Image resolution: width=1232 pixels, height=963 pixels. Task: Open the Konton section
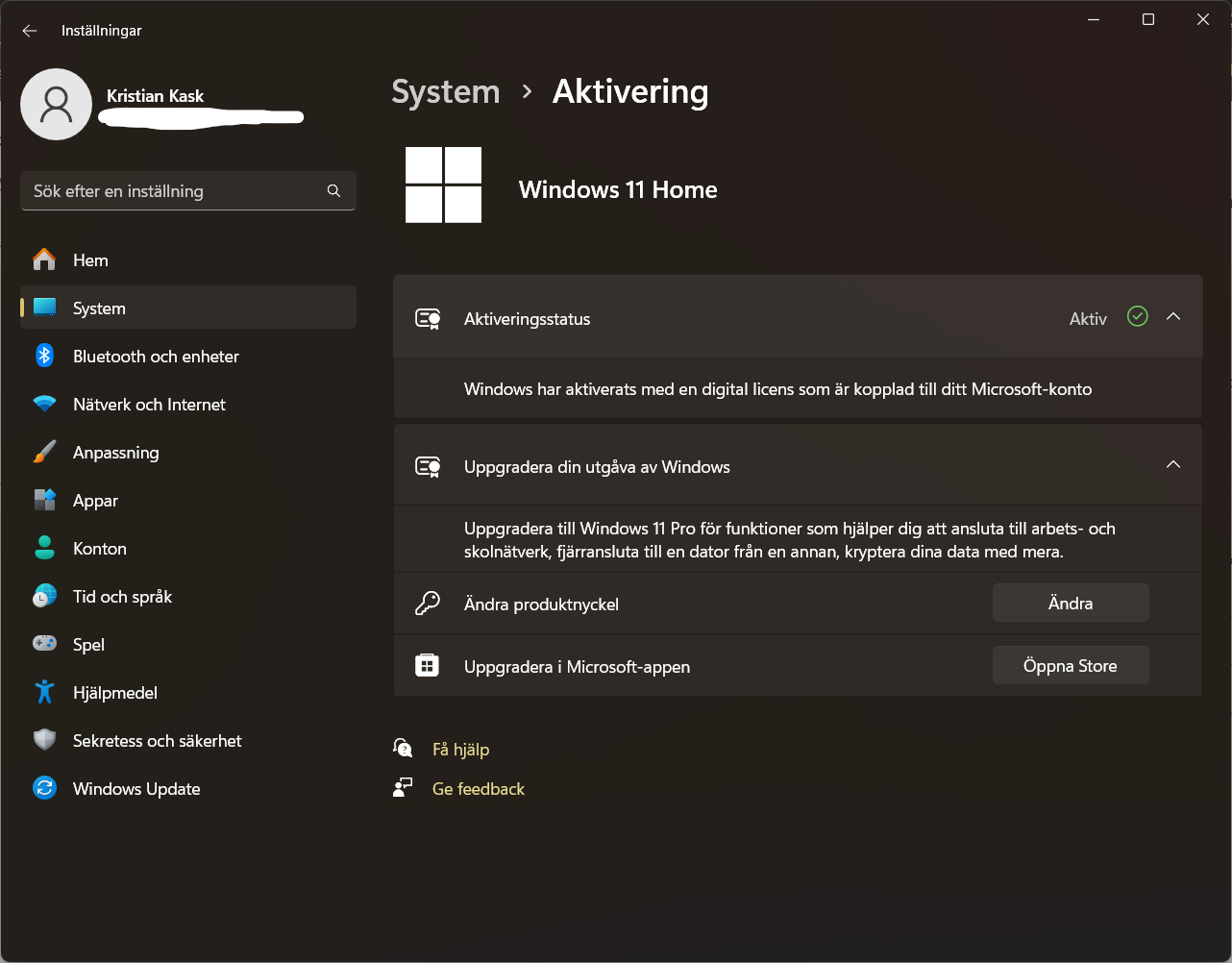point(99,548)
